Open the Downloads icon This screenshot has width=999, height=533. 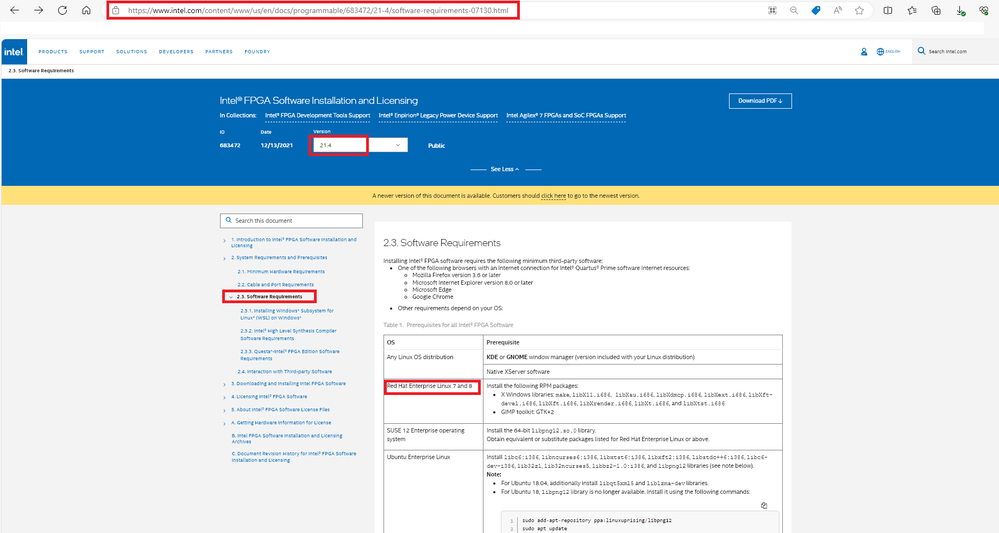(x=960, y=10)
